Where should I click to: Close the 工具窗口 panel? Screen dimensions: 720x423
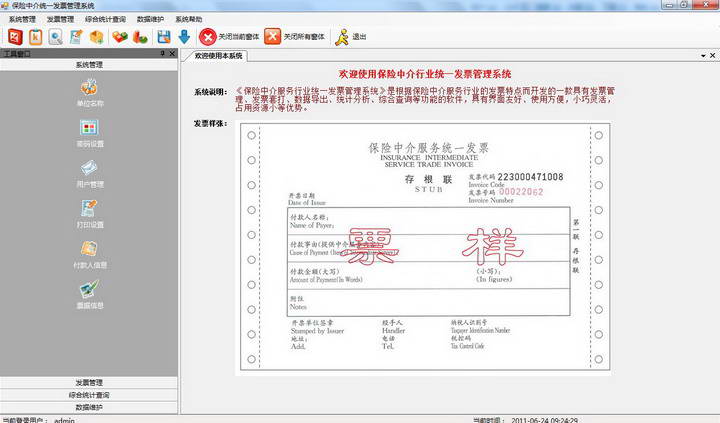(x=172, y=53)
